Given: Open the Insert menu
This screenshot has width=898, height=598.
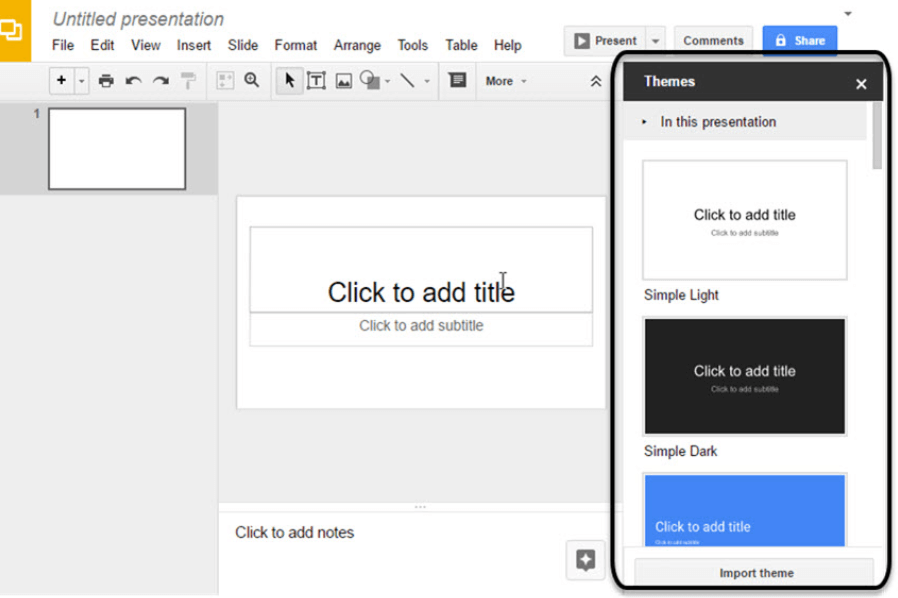Looking at the screenshot, I should (194, 45).
